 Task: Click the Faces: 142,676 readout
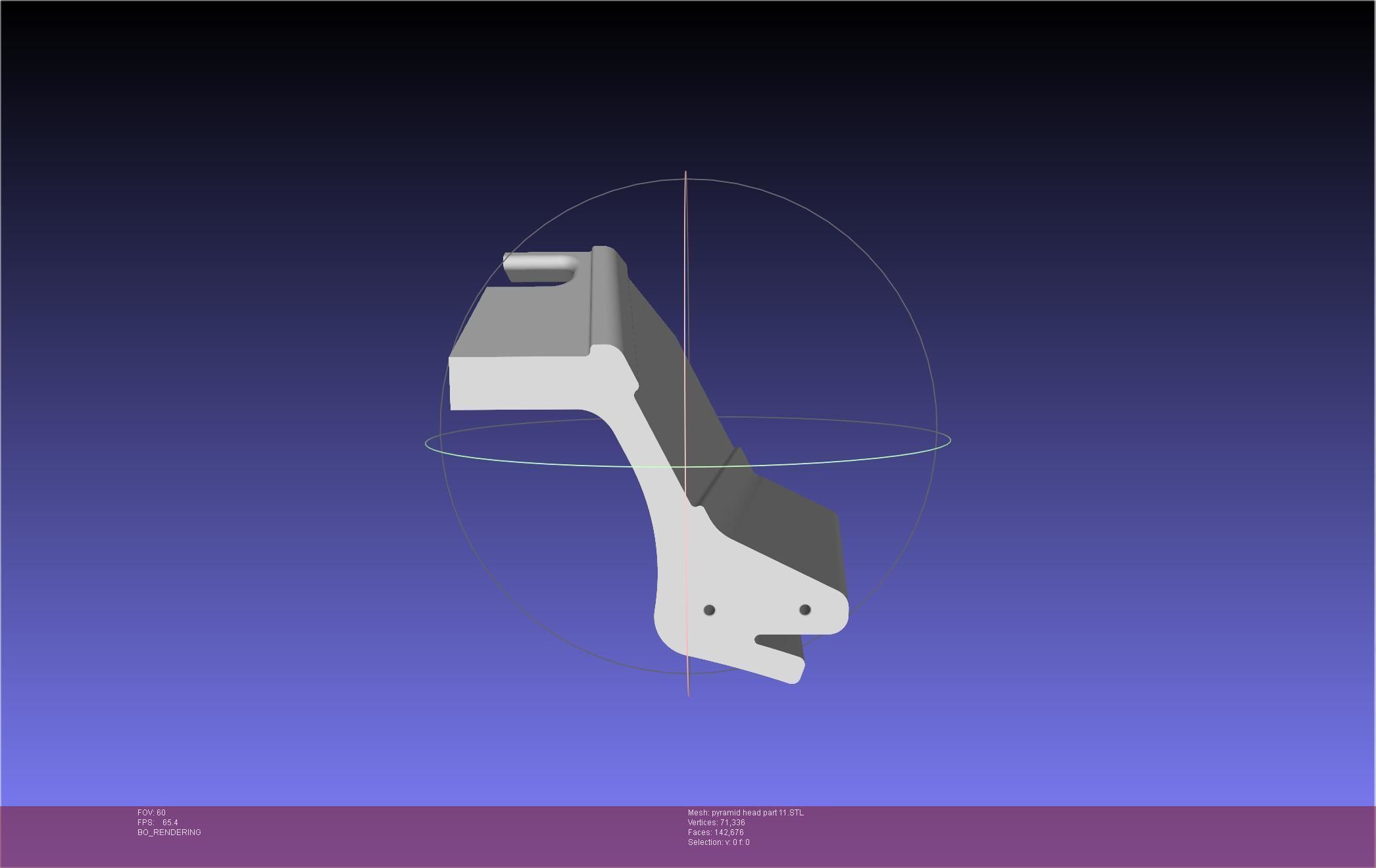click(x=716, y=832)
